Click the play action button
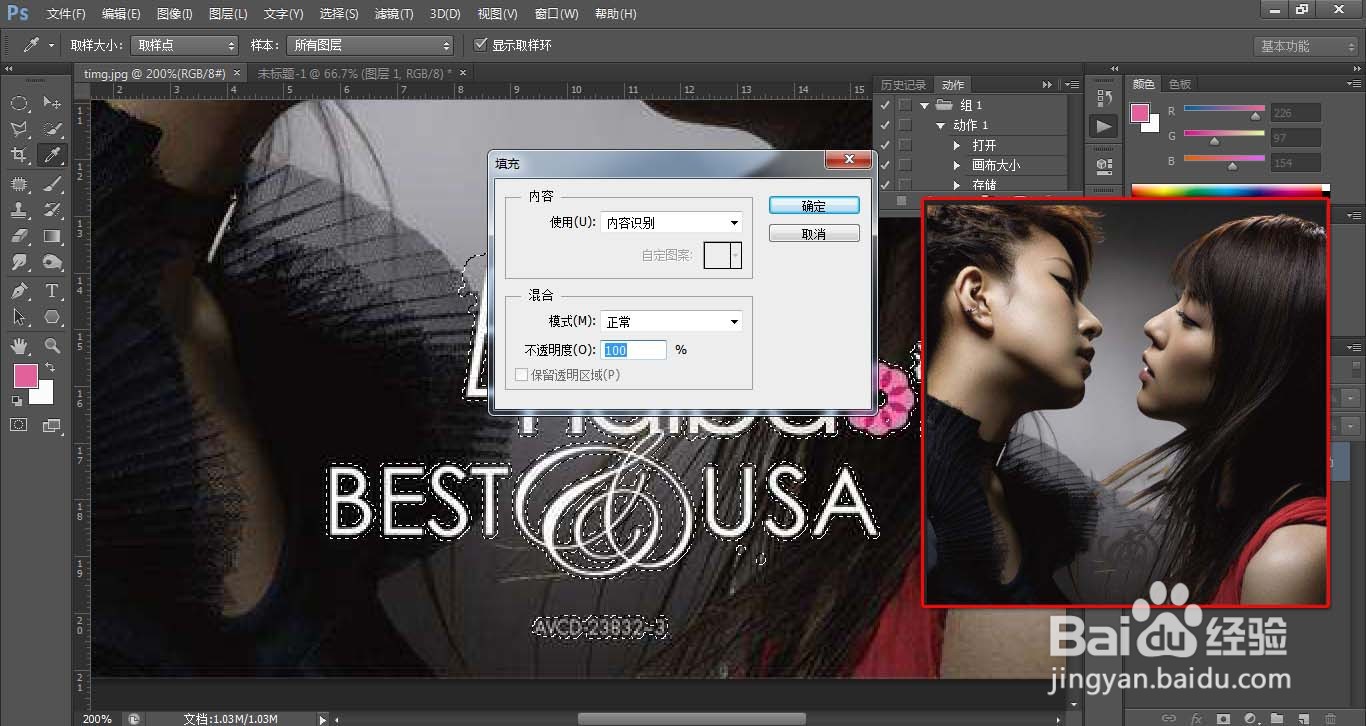Viewport: 1366px width, 726px height. click(1104, 127)
